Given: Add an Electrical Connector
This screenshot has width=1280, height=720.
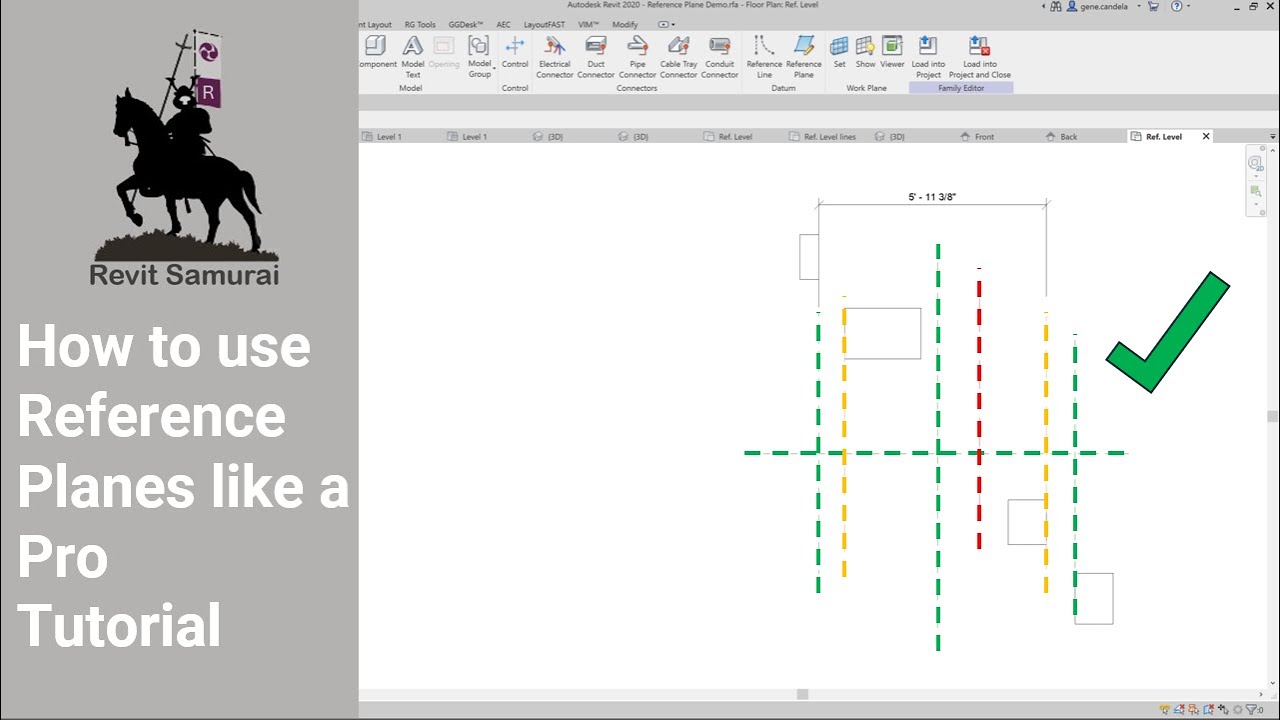Looking at the screenshot, I should click(555, 56).
